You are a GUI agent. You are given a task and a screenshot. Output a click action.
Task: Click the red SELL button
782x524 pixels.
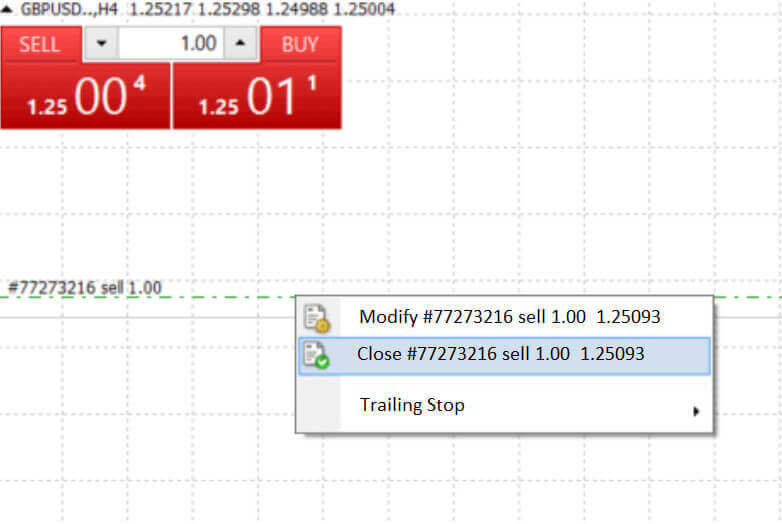click(x=39, y=44)
